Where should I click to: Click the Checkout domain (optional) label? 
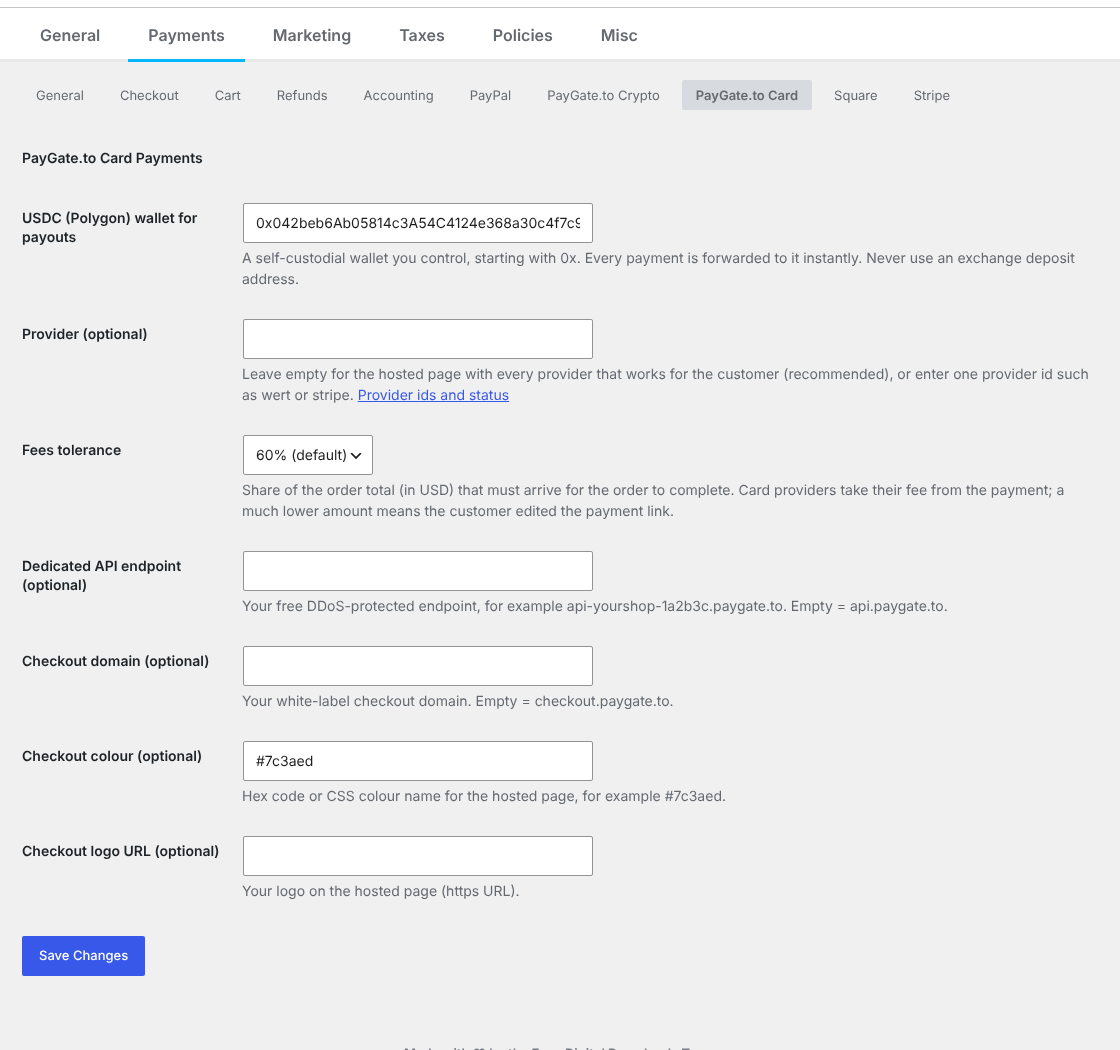coord(116,661)
